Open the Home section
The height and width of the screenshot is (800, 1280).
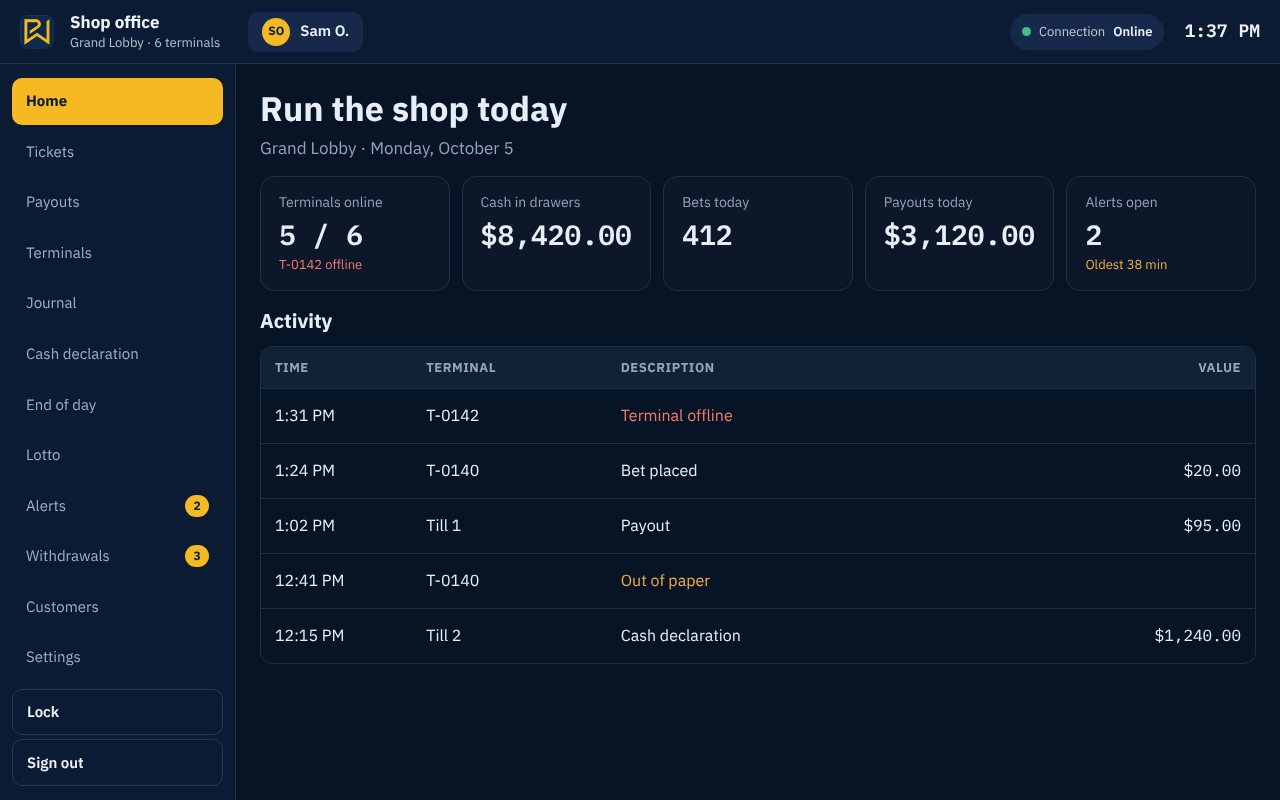[x=117, y=101]
